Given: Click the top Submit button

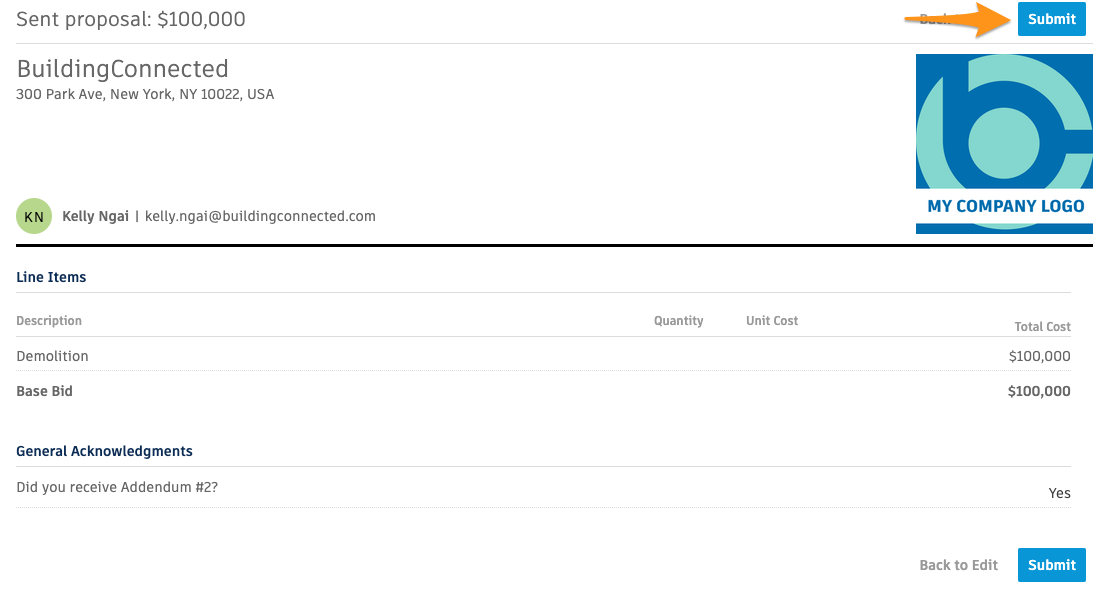Looking at the screenshot, I should click(x=1051, y=19).
